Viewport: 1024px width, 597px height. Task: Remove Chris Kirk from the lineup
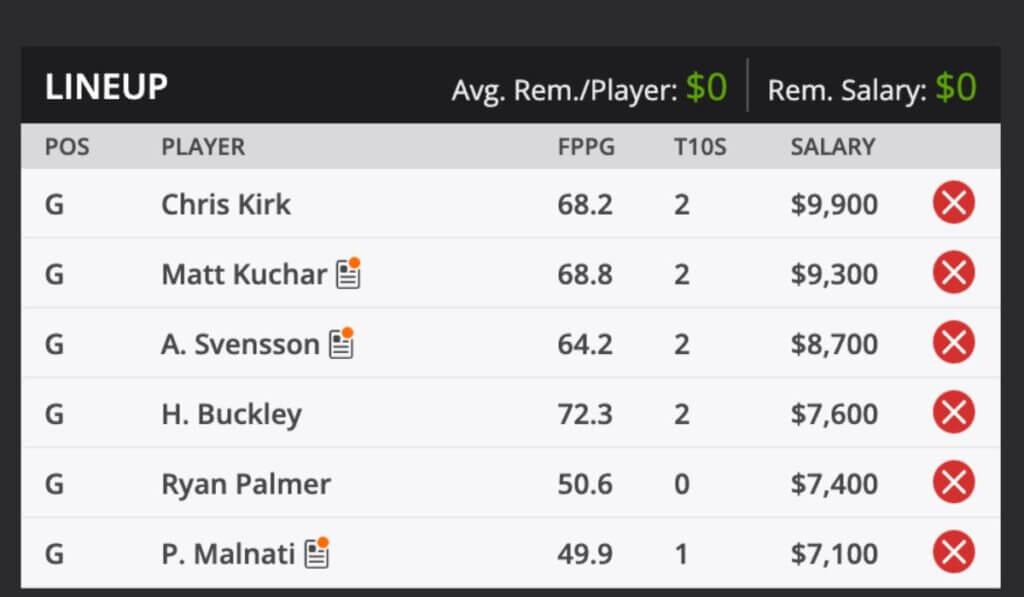[x=953, y=204]
